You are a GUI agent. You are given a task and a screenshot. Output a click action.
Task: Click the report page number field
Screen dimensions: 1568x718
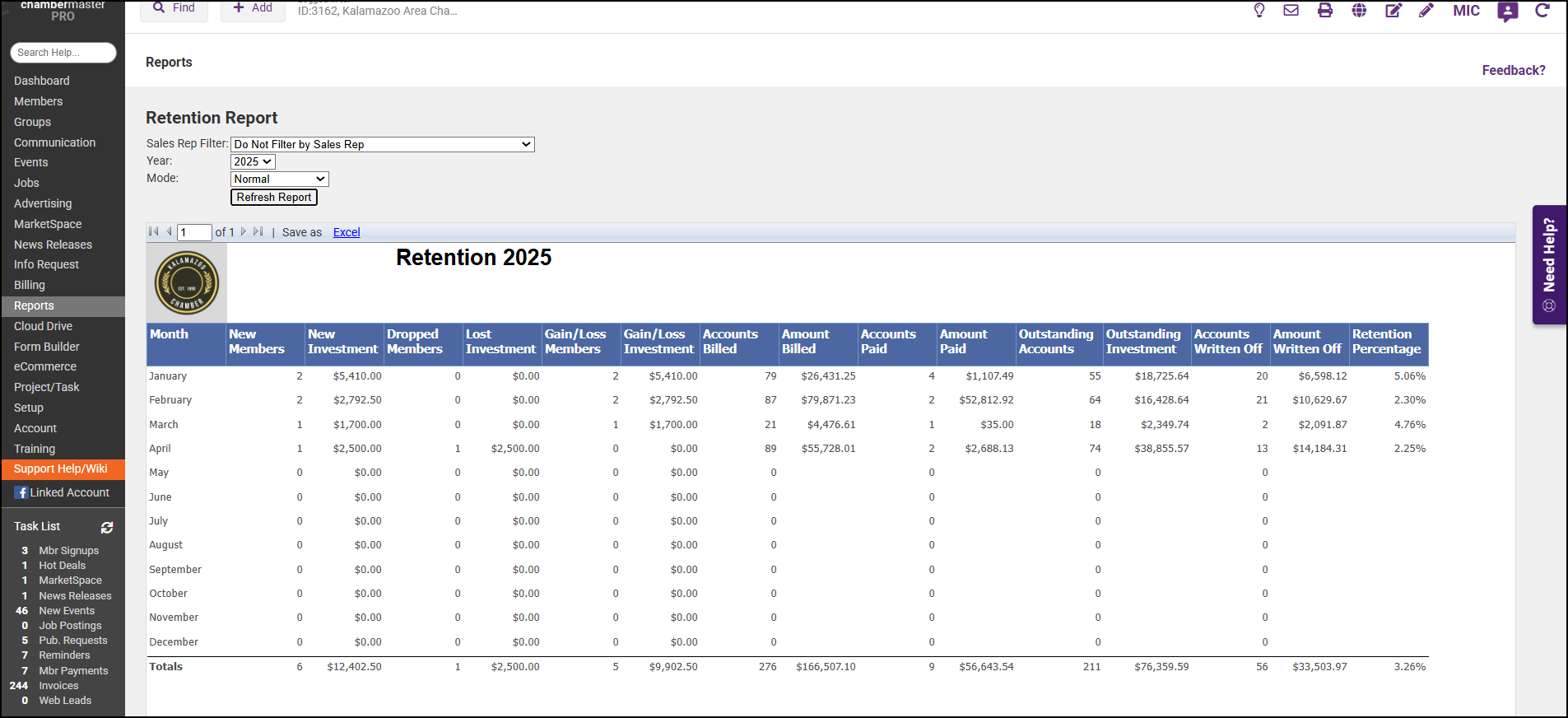click(x=194, y=233)
